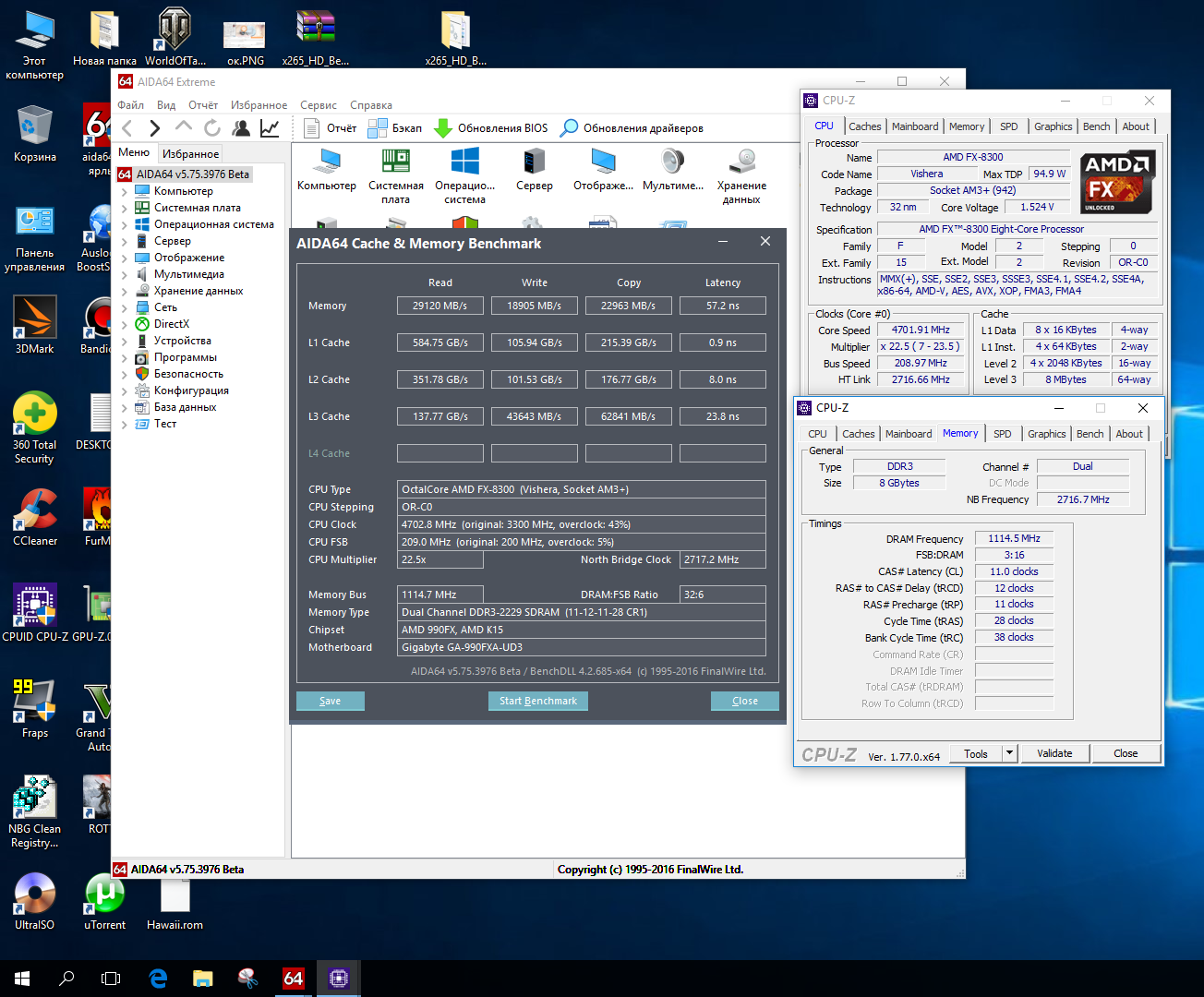
Task: Switch to SPD tab in CPU-Z memory window
Action: pyautogui.click(x=1002, y=434)
